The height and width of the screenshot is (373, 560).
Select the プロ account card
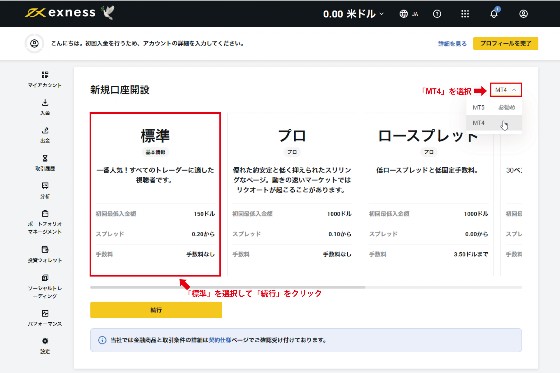click(292, 194)
